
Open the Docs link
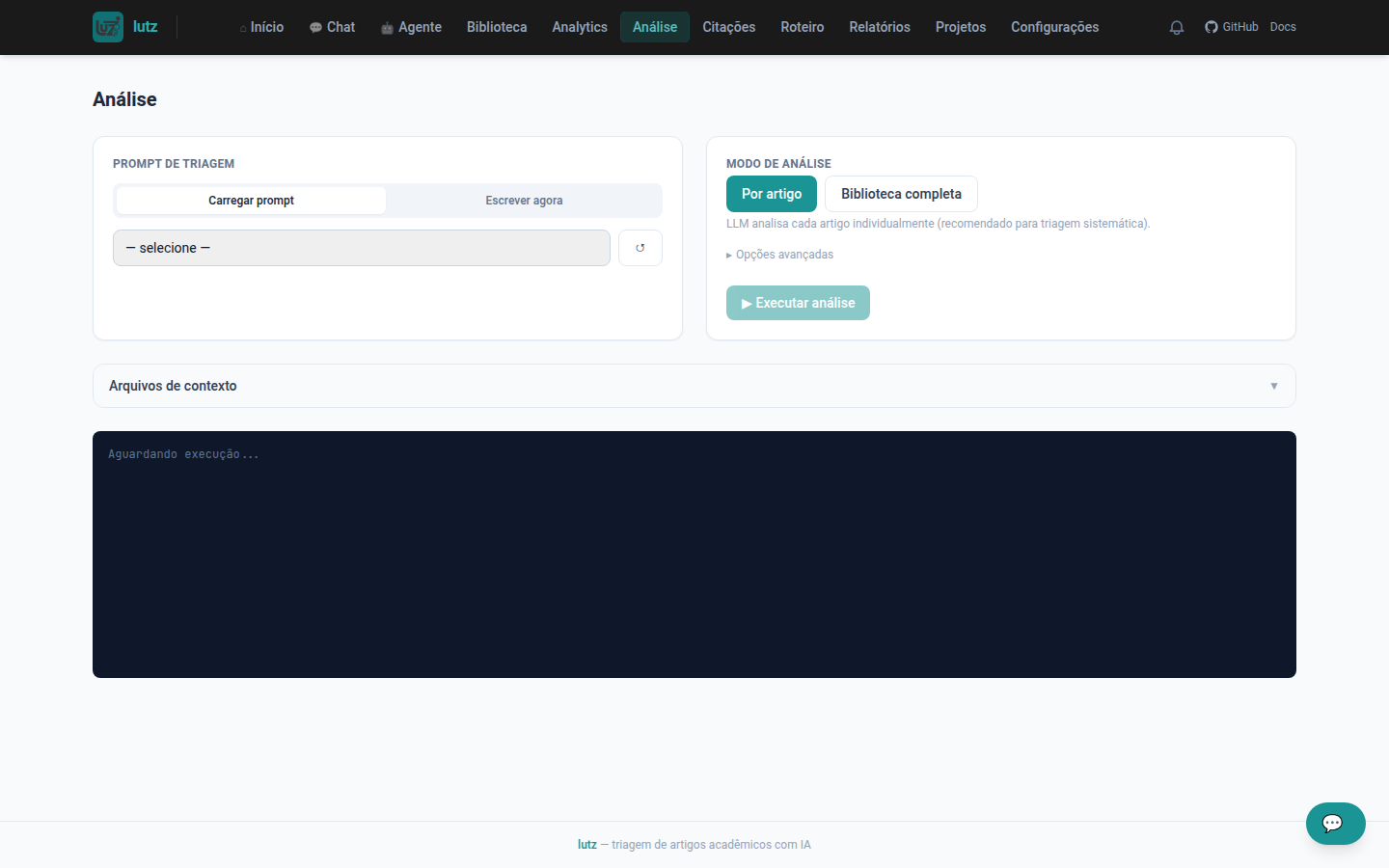(1283, 27)
